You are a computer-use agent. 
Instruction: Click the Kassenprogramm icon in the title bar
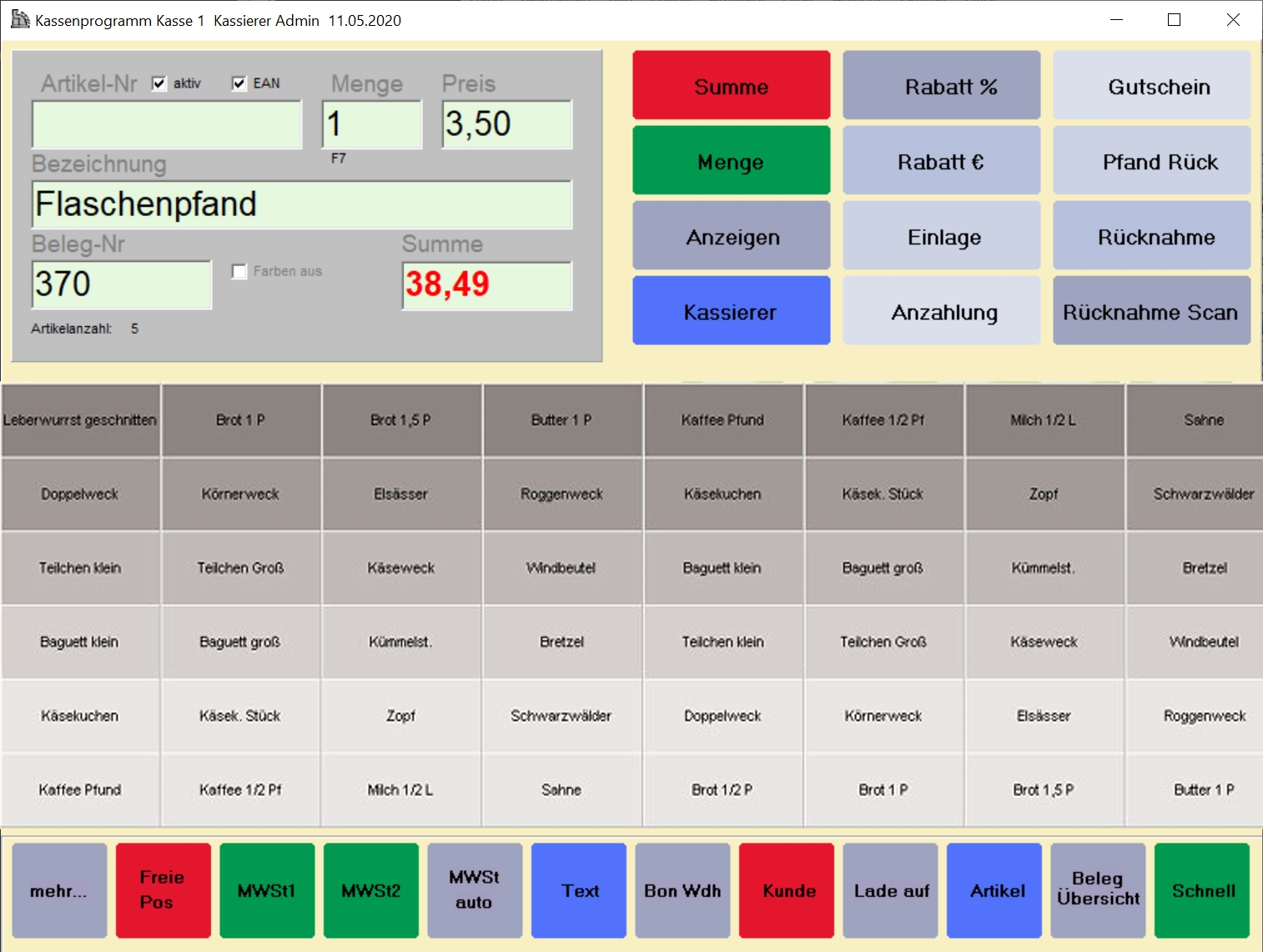pyautogui.click(x=20, y=19)
